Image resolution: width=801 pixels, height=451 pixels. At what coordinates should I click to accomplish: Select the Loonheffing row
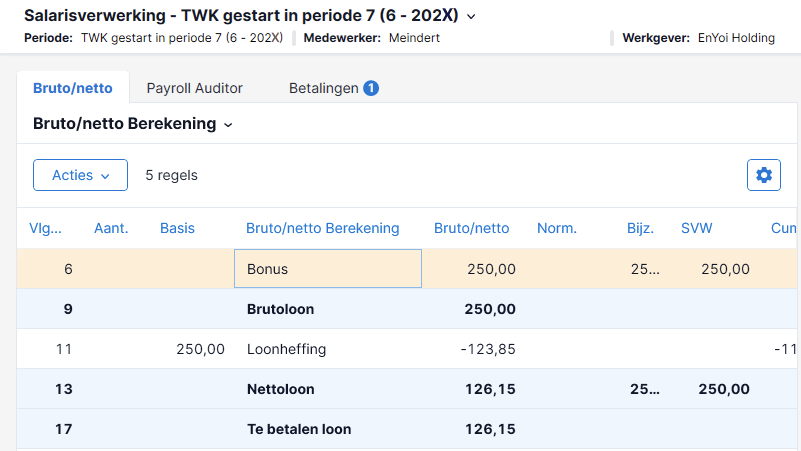pyautogui.click(x=407, y=349)
